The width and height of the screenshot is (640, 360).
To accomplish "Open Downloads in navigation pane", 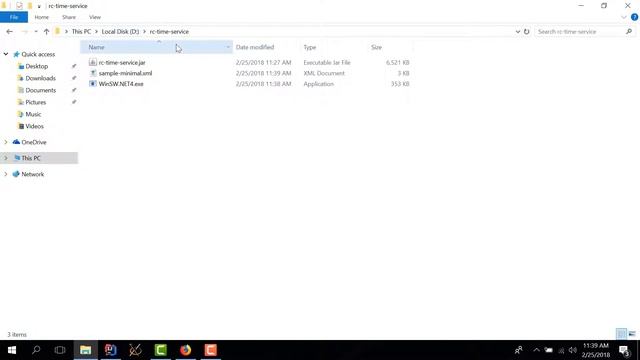I will click(x=40, y=78).
